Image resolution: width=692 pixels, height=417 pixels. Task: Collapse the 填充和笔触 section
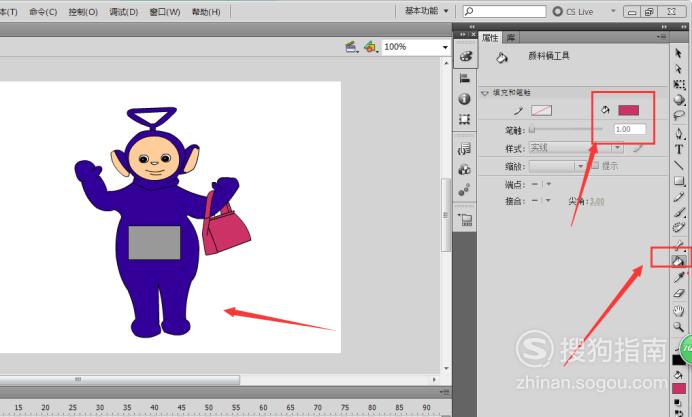[x=485, y=93]
